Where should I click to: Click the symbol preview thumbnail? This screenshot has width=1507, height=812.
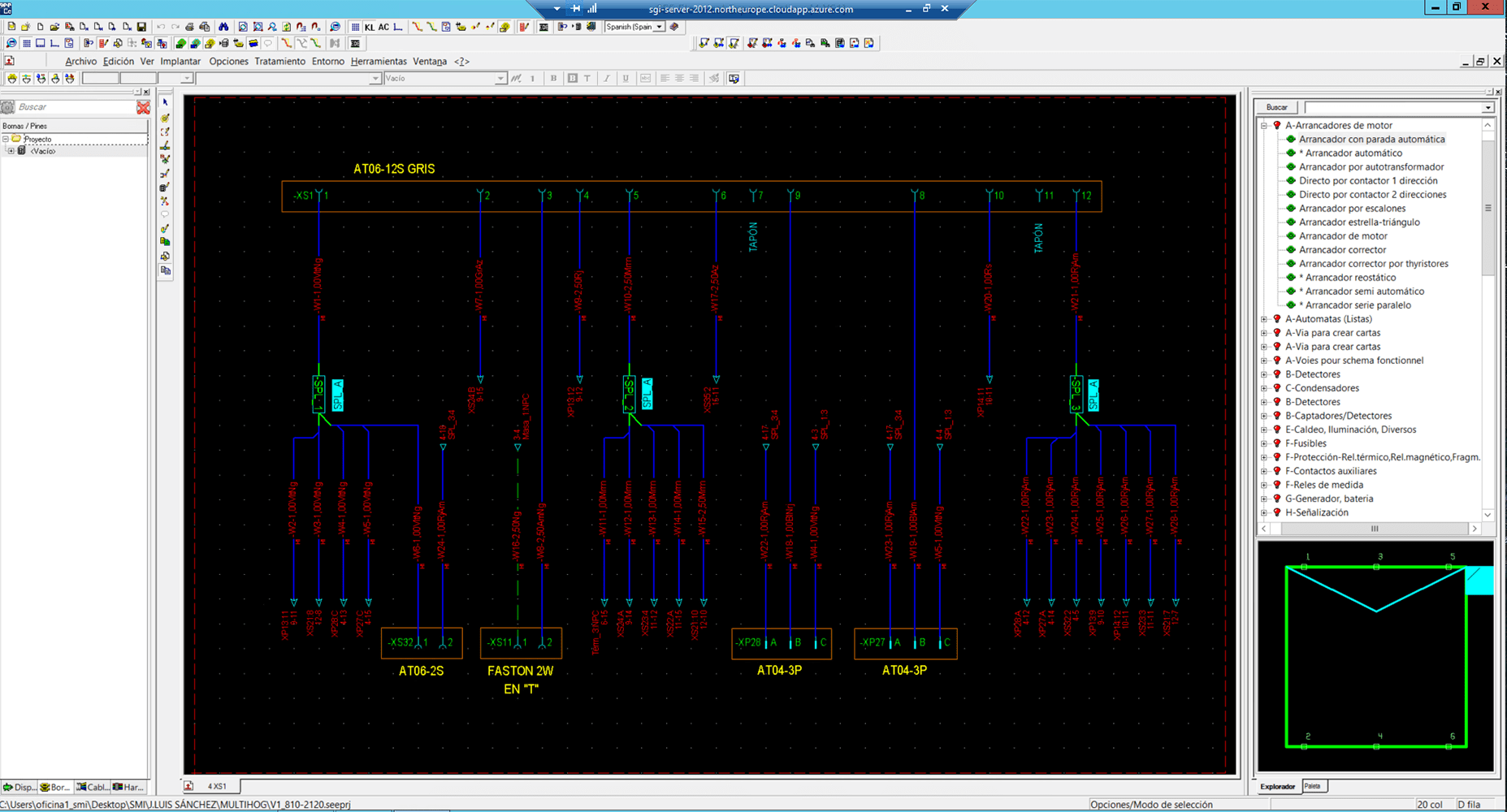(1375, 656)
